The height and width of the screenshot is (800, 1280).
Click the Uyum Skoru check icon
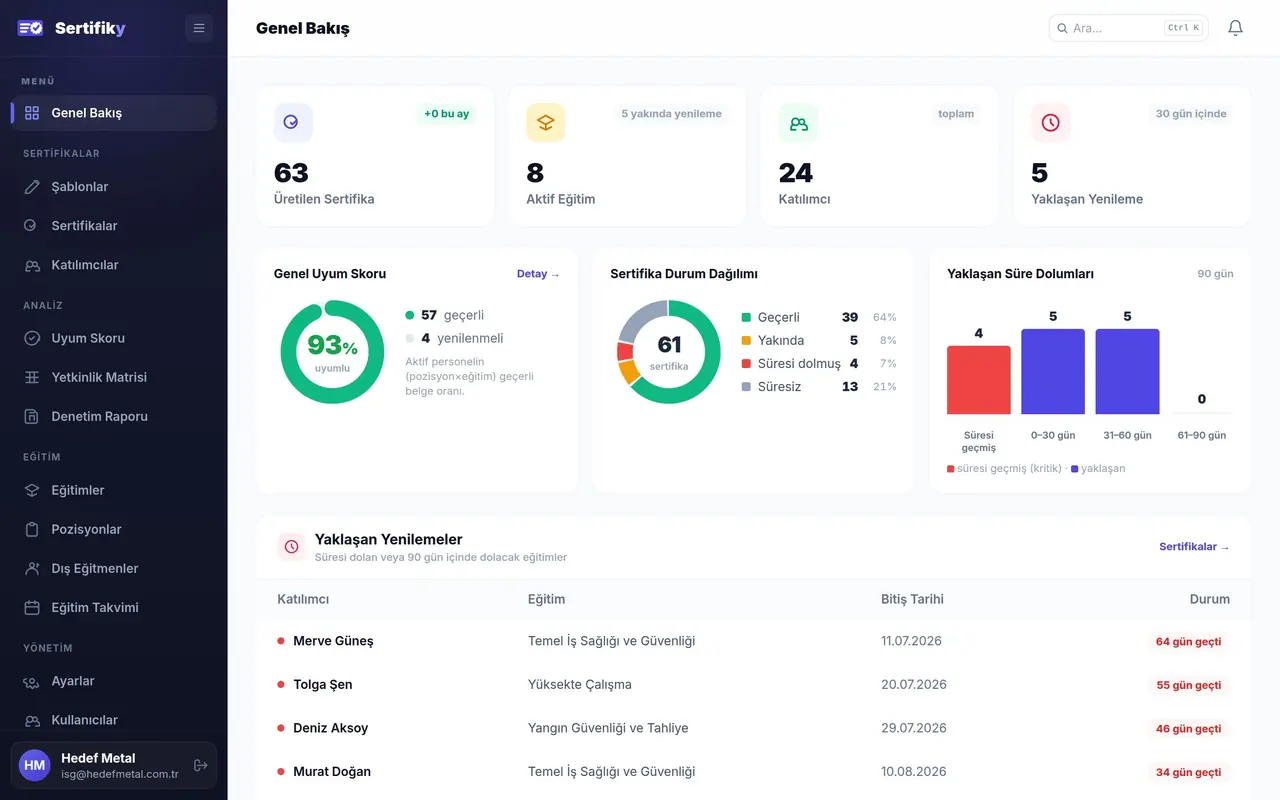pos(32,338)
